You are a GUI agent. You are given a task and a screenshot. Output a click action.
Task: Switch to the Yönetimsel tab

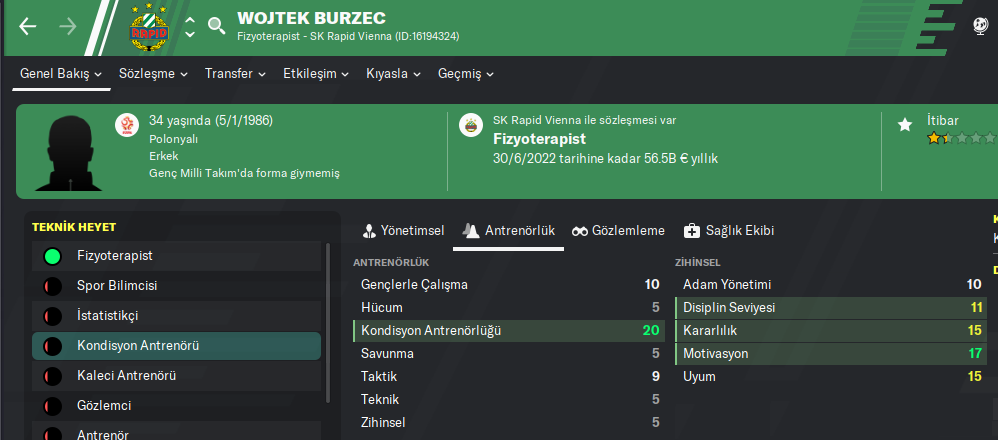403,231
